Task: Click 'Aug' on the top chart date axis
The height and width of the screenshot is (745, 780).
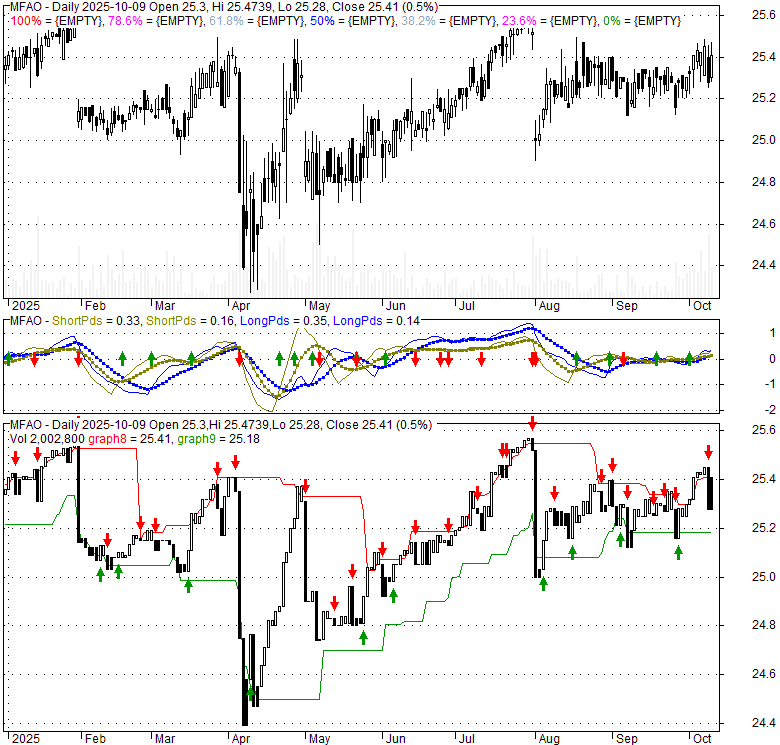Action: pos(549,306)
